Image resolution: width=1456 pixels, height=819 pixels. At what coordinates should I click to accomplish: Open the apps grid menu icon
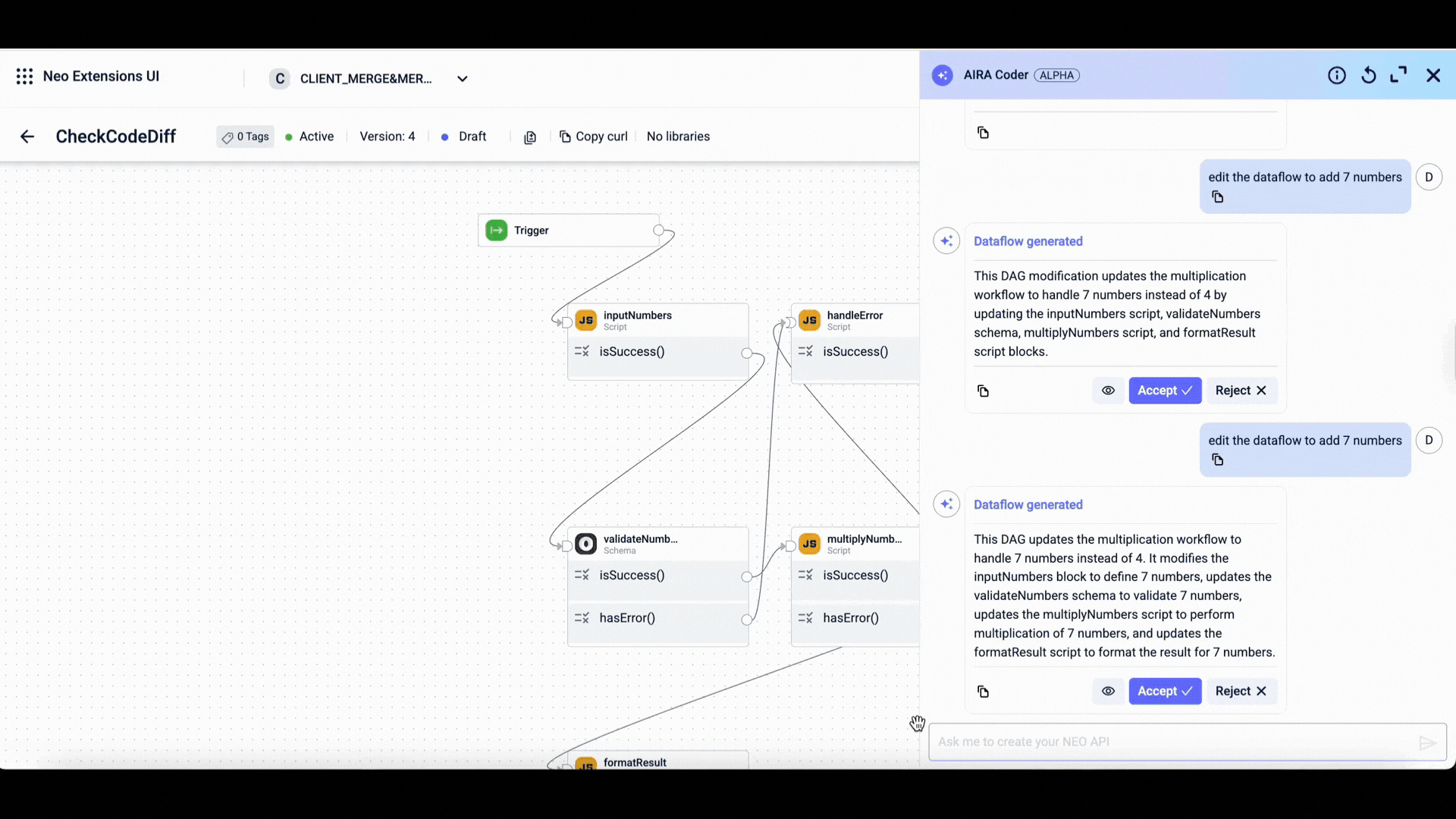tap(24, 77)
